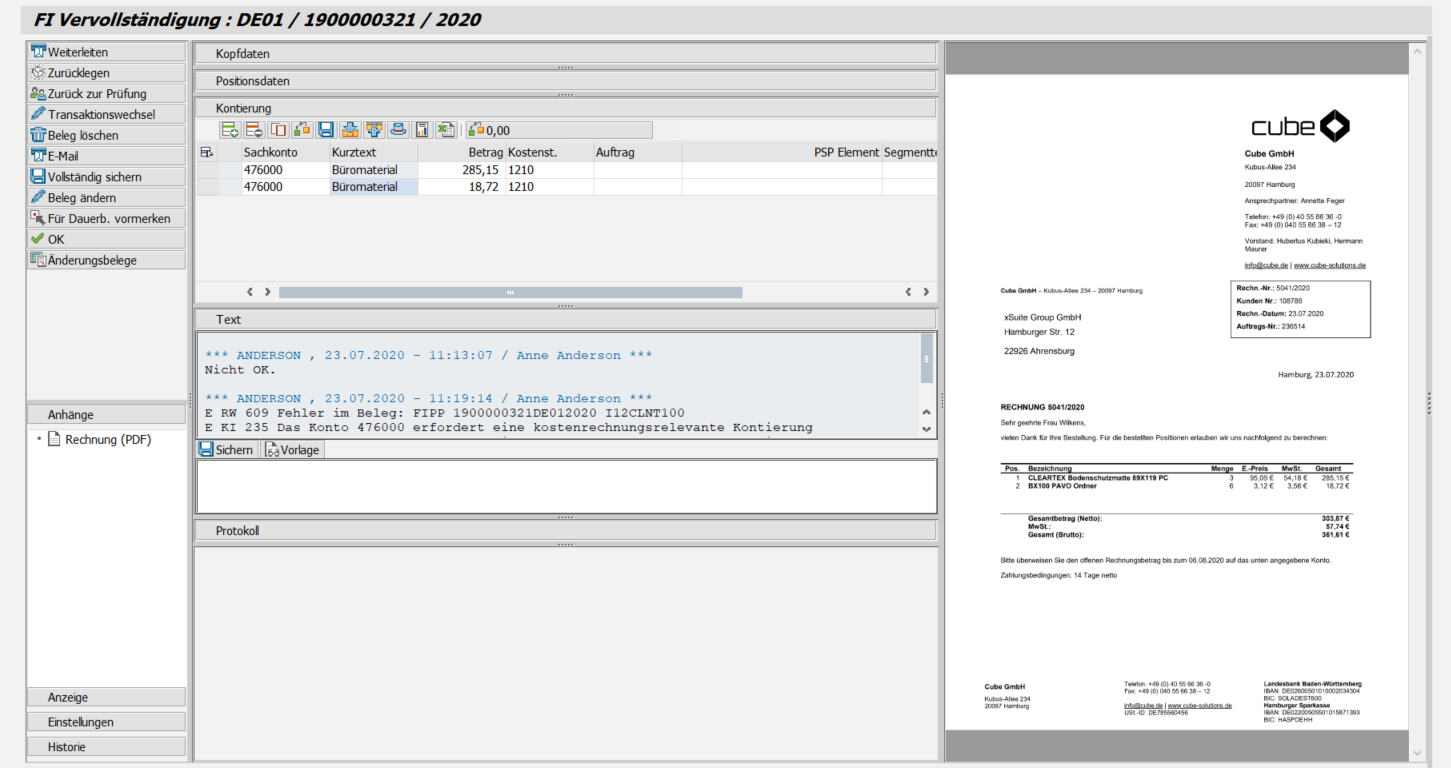Open the Historie panel in sidebar

point(106,747)
